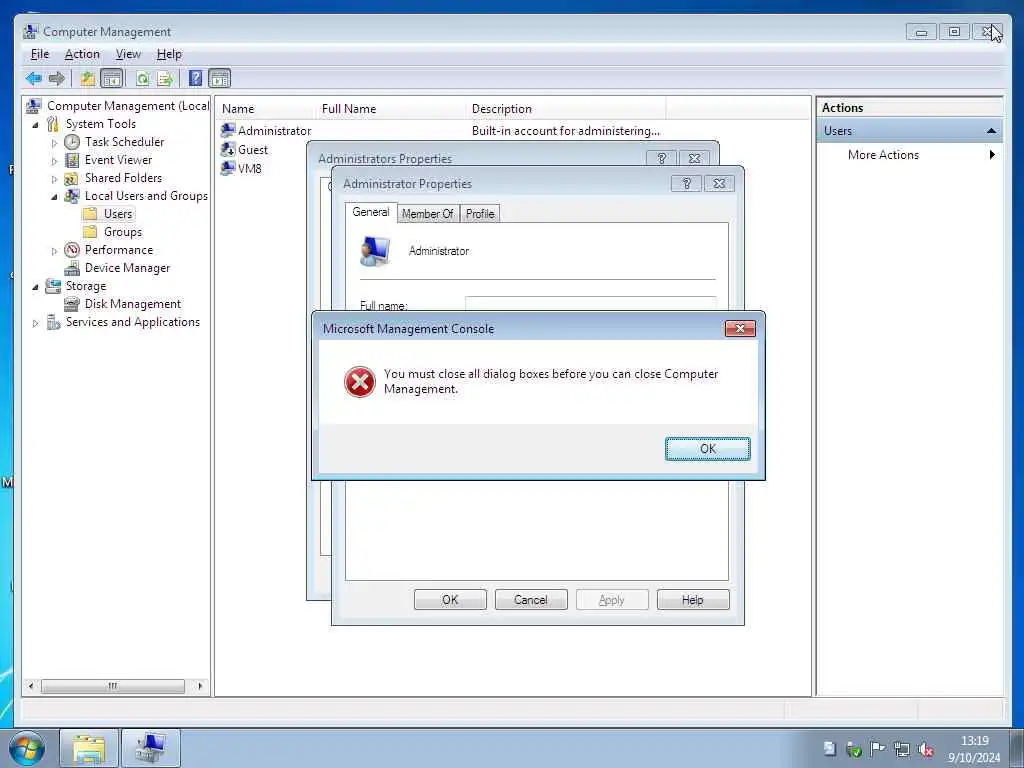This screenshot has height=768, width=1024.
Task: Expand the Task Scheduler tree node
Action: [54, 142]
